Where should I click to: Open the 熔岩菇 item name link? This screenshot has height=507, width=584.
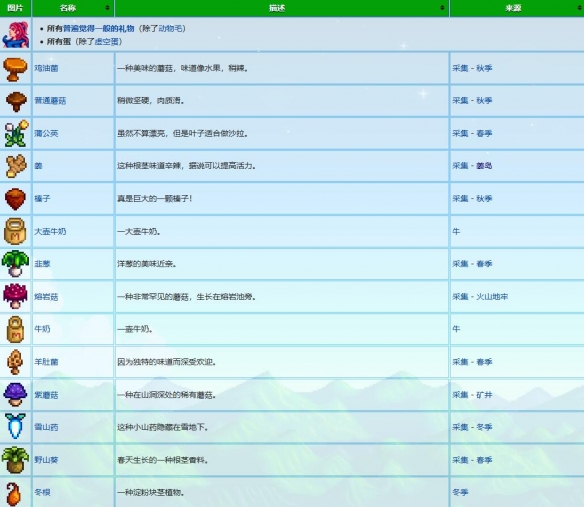pos(46,297)
